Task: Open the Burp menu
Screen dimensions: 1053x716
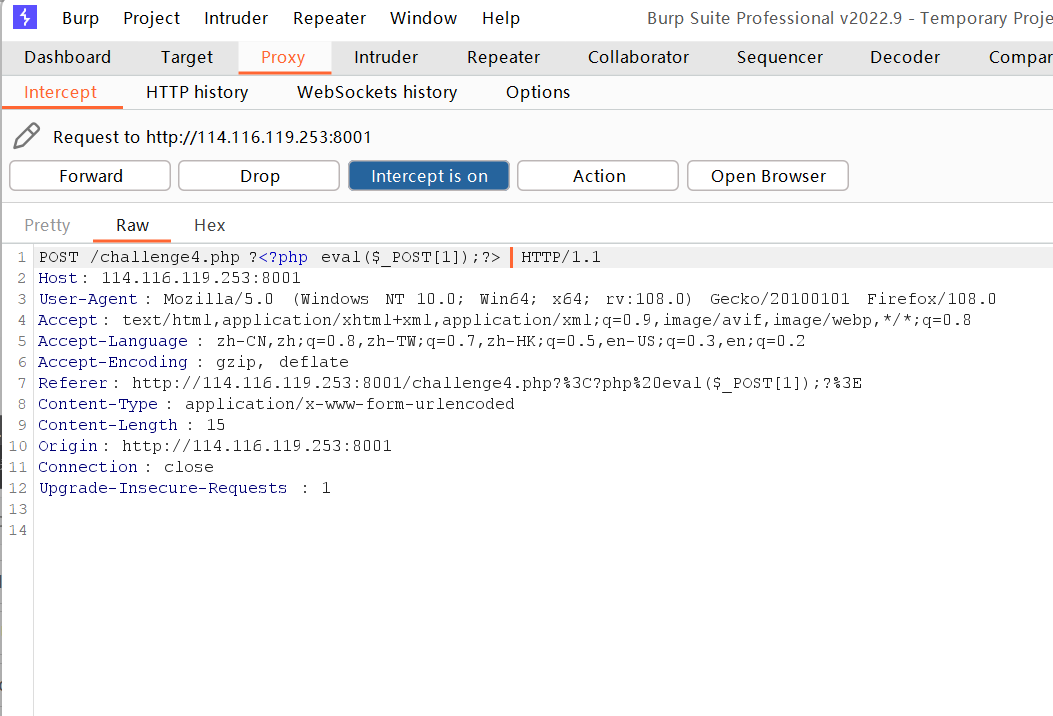Action: point(81,18)
